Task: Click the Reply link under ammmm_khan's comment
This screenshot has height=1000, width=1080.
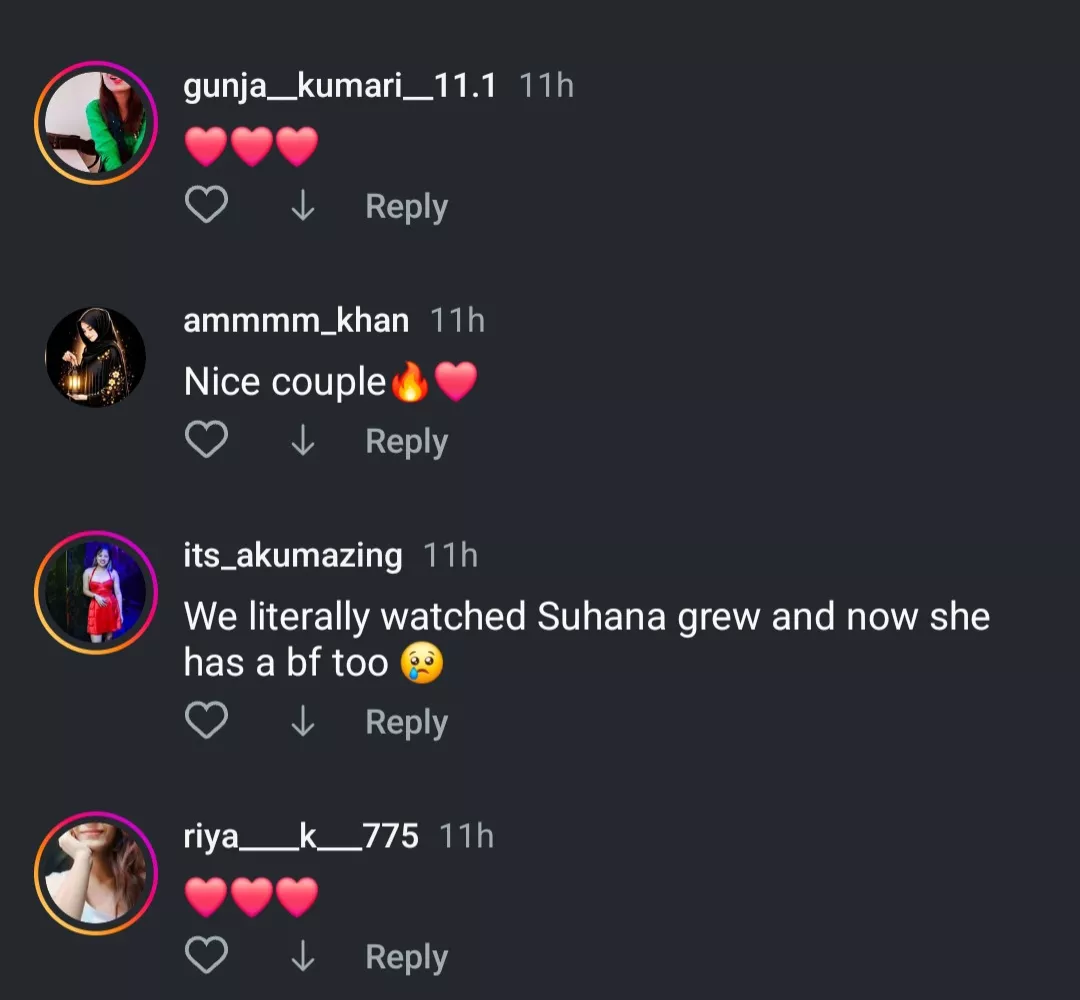Action: tap(404, 441)
